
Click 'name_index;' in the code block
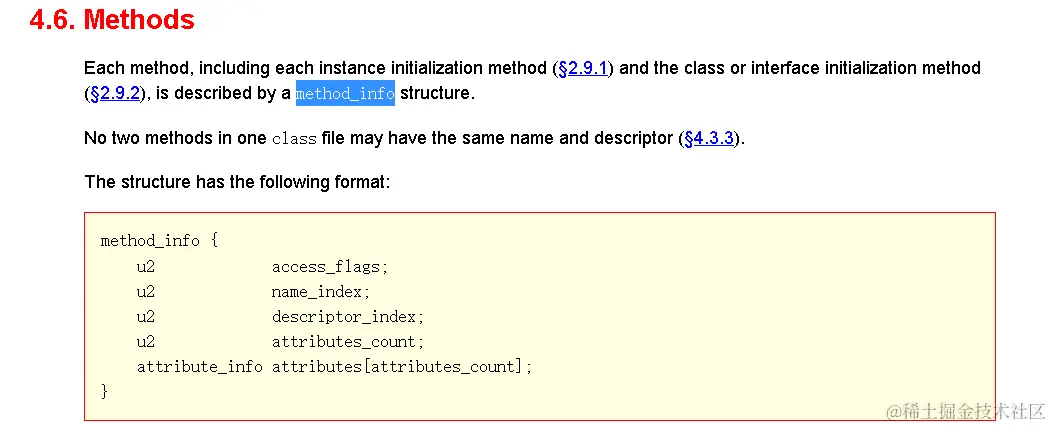pos(321,292)
